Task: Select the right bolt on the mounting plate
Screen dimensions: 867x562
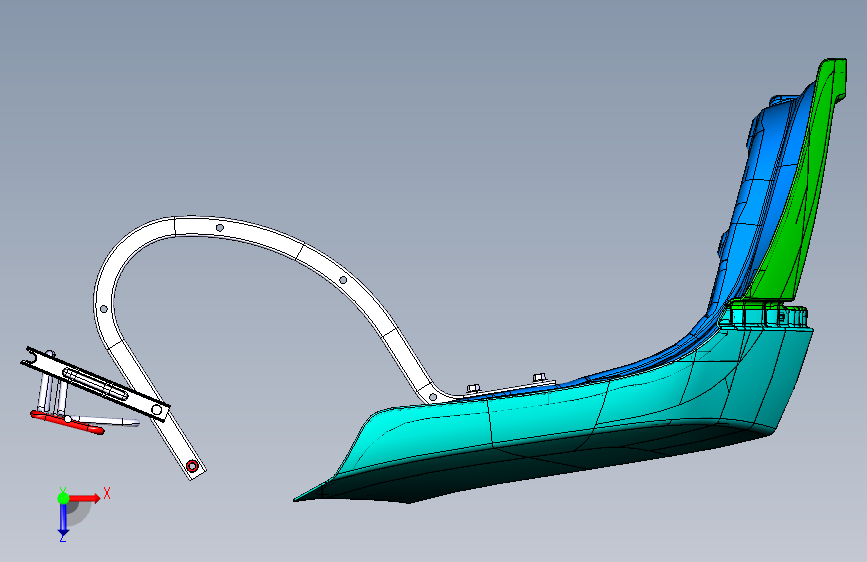Action: [x=540, y=379]
